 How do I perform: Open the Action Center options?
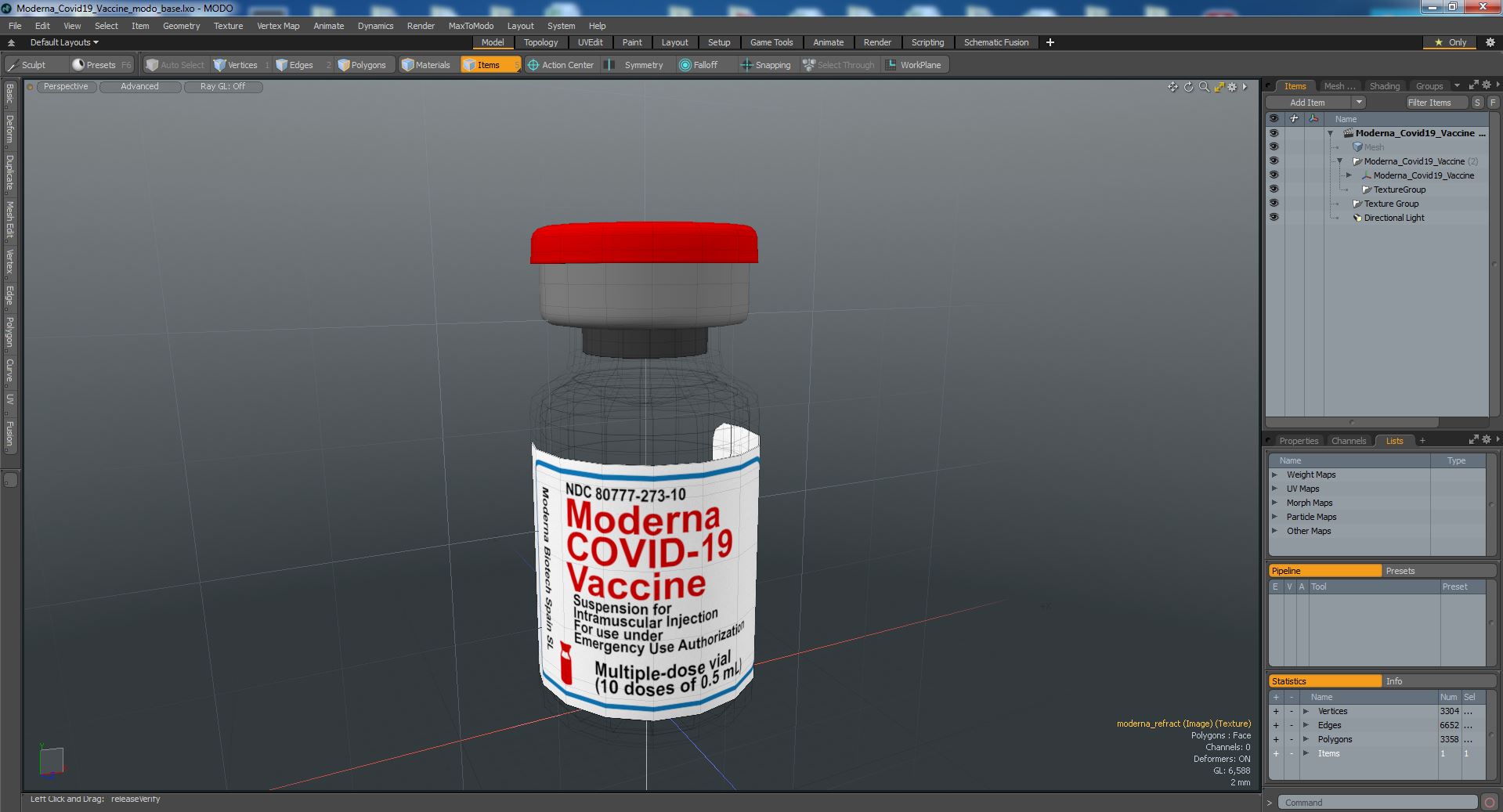pyautogui.click(x=561, y=65)
